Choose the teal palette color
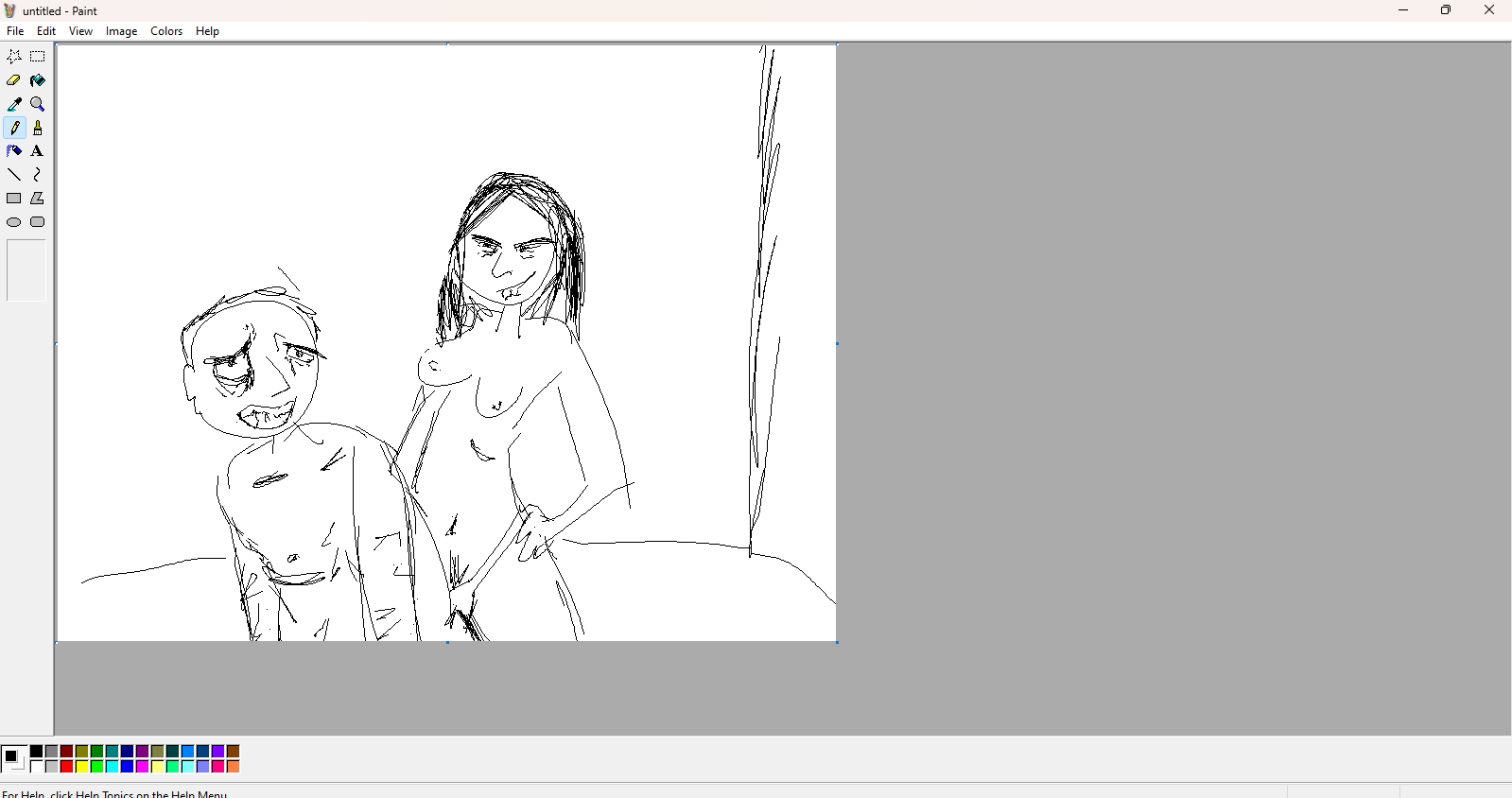The width and height of the screenshot is (1512, 798). [x=113, y=752]
